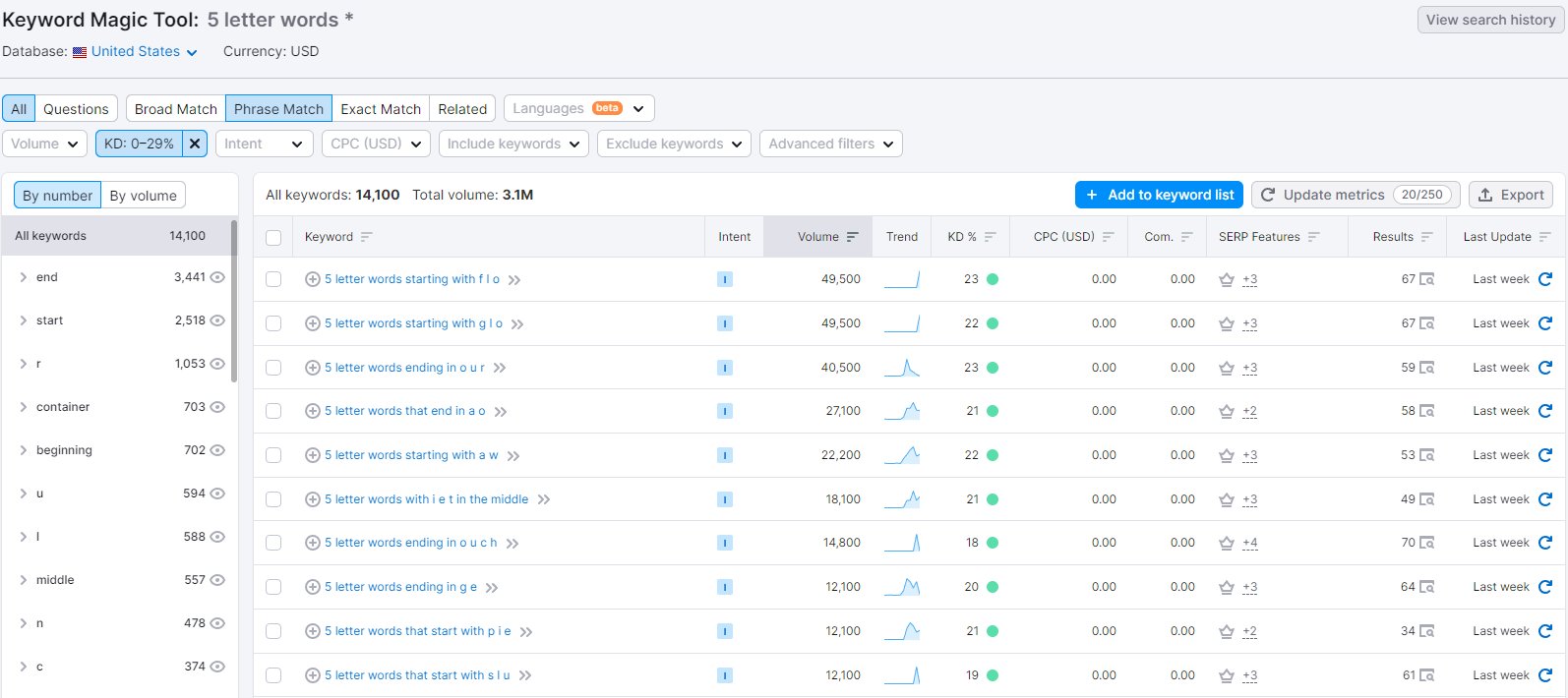Select Phrase Match

pos(278,109)
